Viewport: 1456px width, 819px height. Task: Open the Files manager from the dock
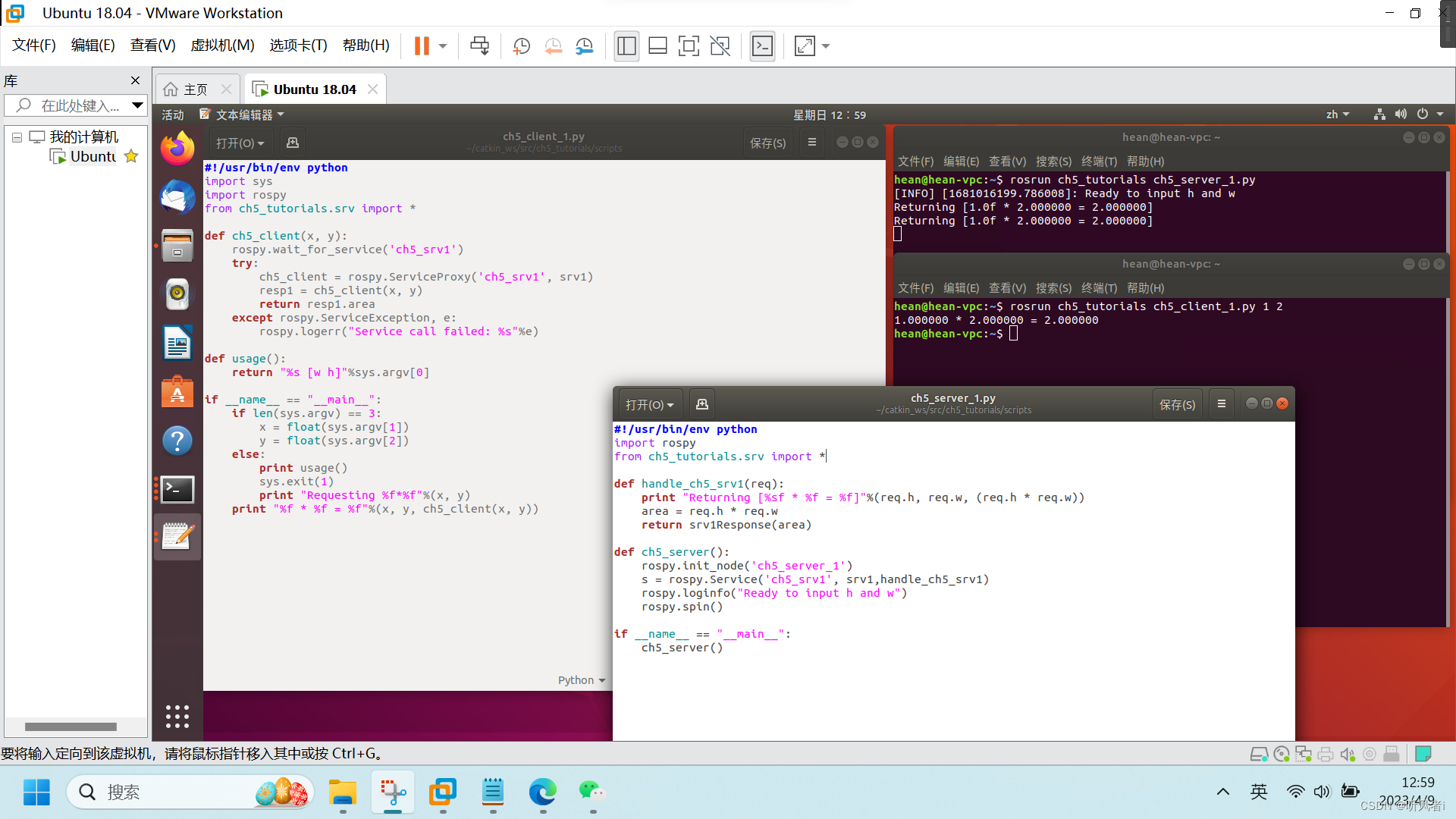(177, 246)
